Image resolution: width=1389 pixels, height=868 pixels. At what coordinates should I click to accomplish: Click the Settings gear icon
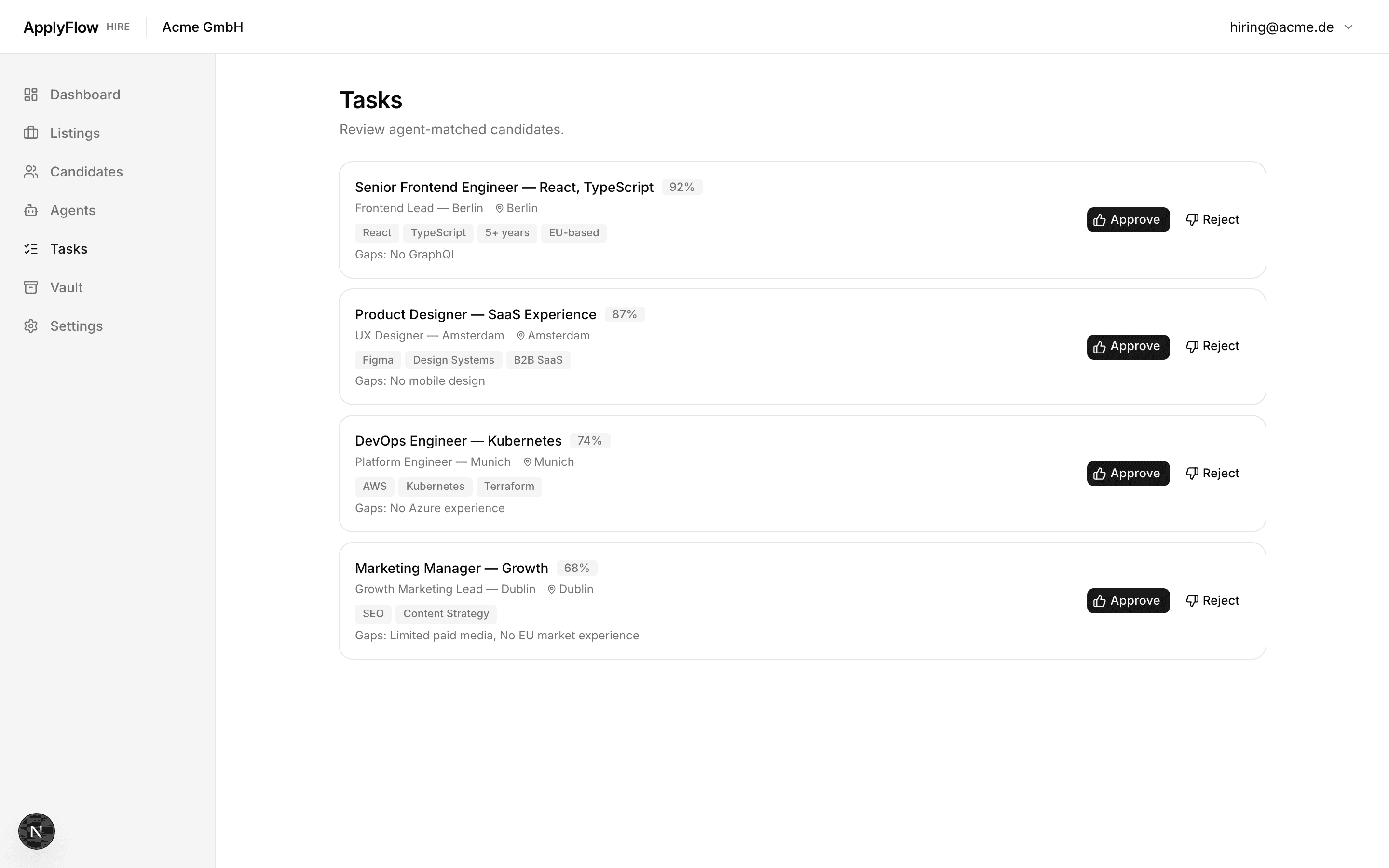tap(31, 325)
